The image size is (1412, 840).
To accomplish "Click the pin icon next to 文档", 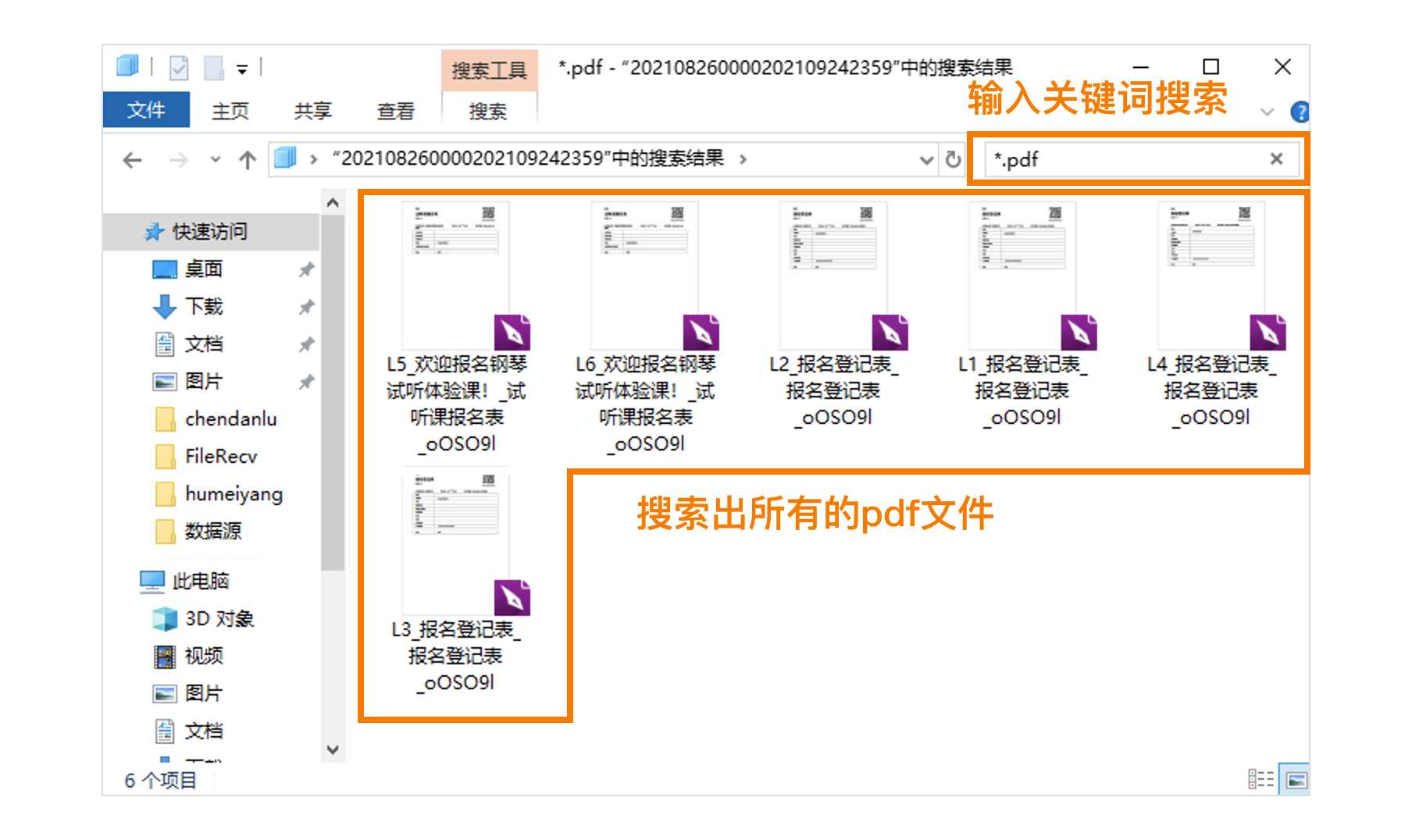I will [x=305, y=344].
